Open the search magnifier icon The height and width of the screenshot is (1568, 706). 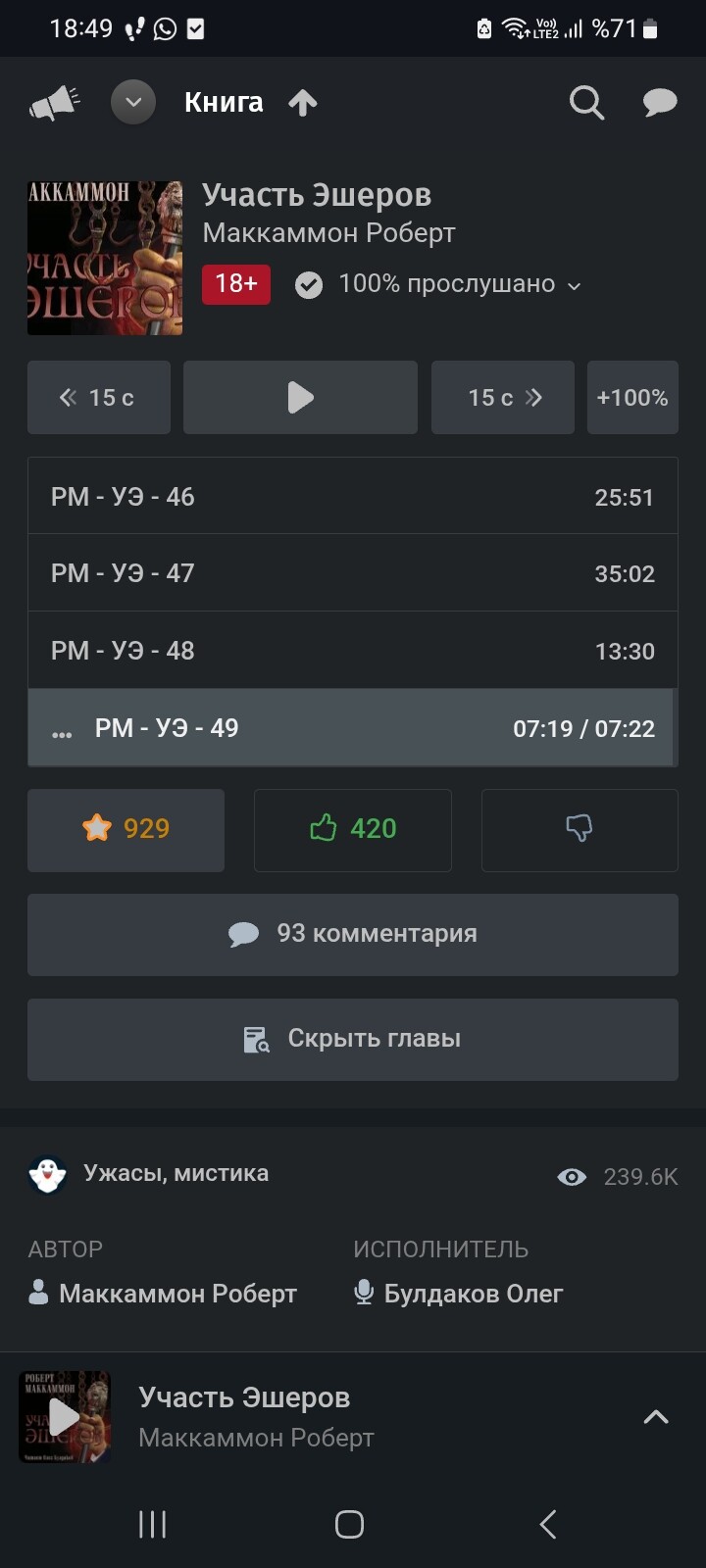586,102
